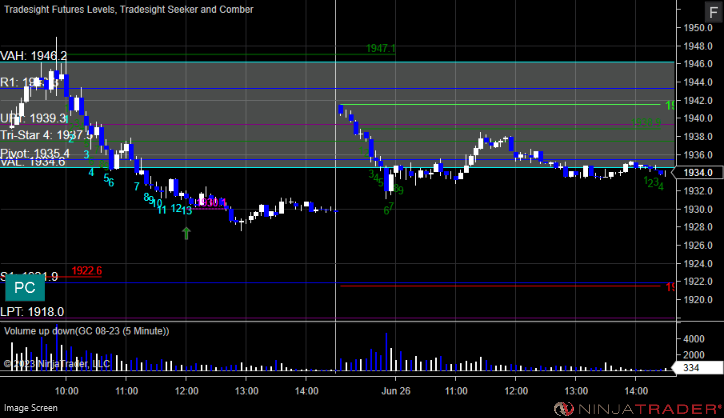
Task: Select the Tri-Star 4: 1937.5 label
Action: [46, 135]
